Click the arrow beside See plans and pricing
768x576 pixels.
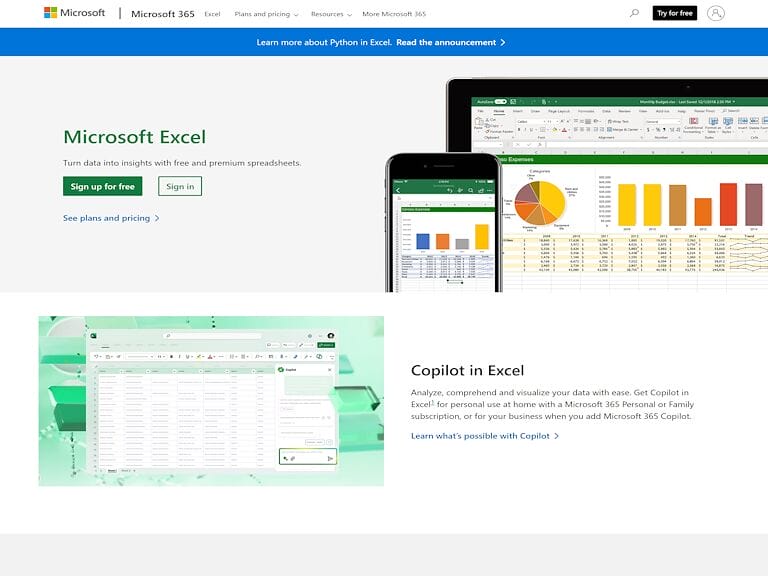point(157,218)
